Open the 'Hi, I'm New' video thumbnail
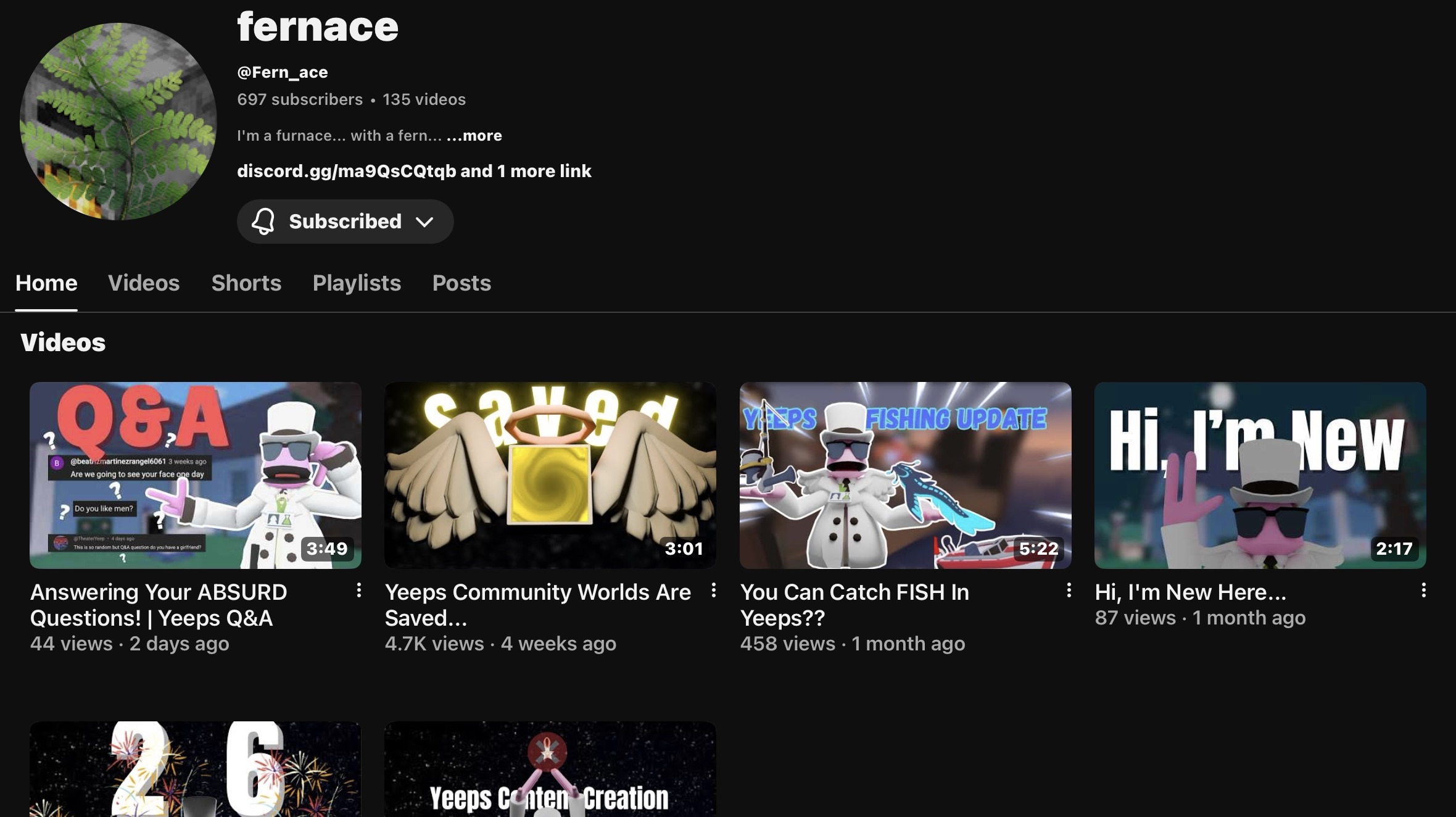This screenshot has height=817, width=1456. point(1260,475)
